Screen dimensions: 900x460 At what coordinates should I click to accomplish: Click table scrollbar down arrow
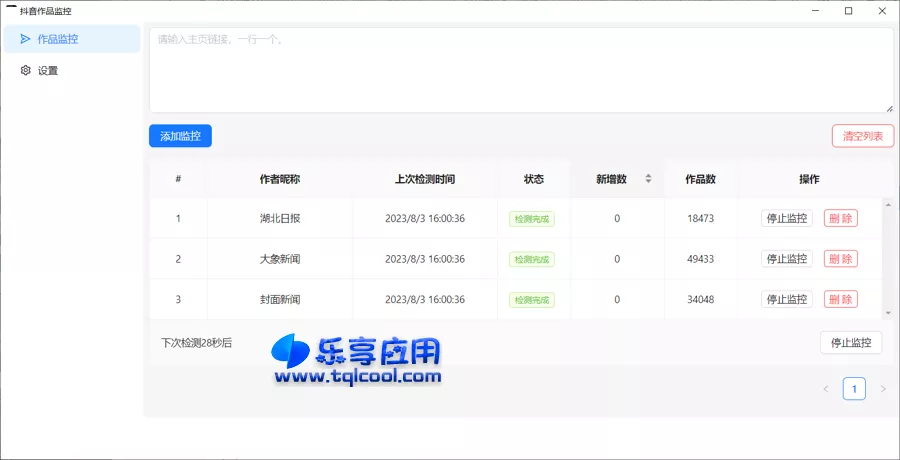888,312
